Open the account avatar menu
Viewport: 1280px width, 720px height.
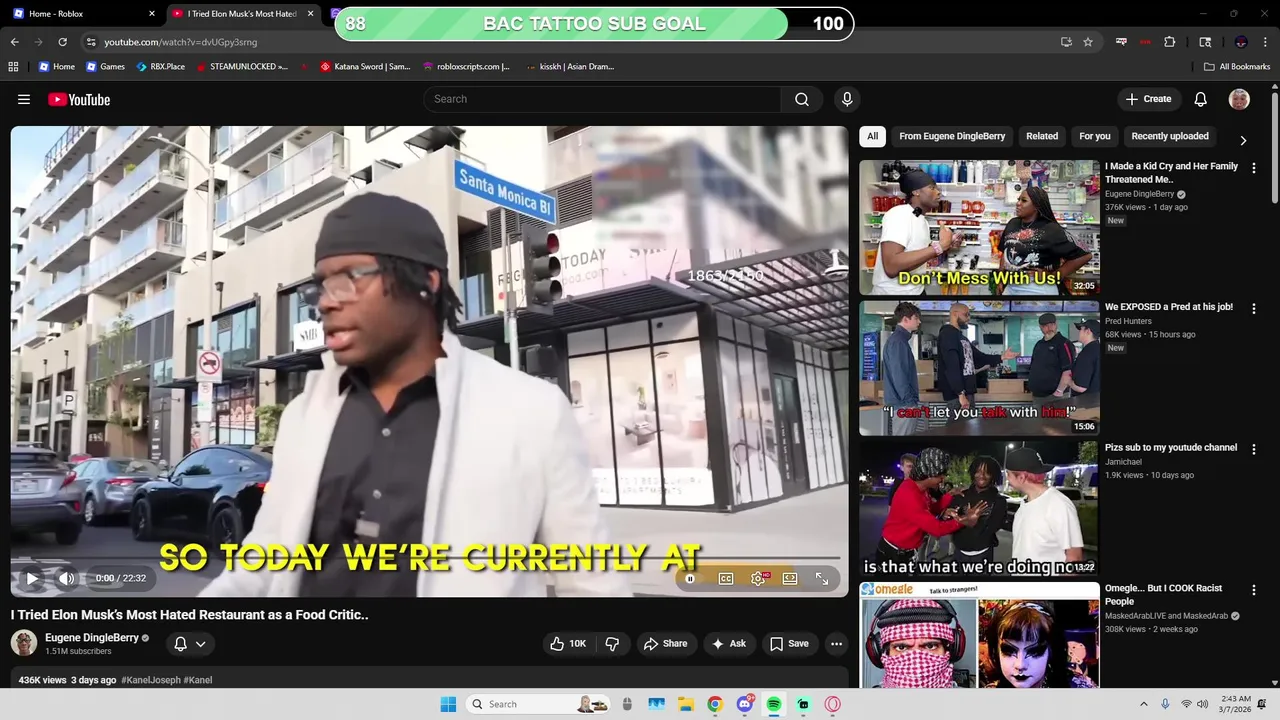(1239, 99)
